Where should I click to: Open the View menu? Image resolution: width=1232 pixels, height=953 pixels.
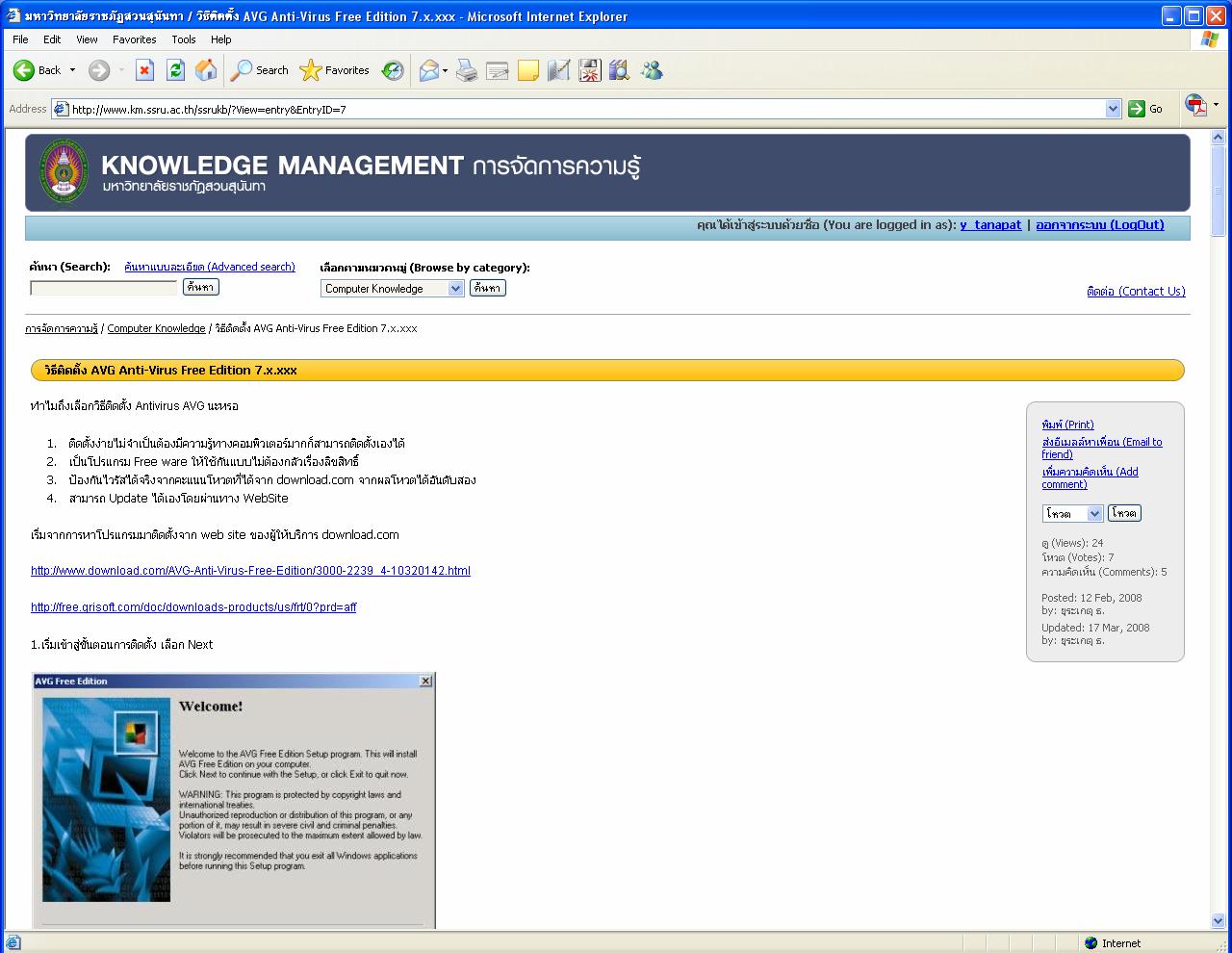[87, 39]
